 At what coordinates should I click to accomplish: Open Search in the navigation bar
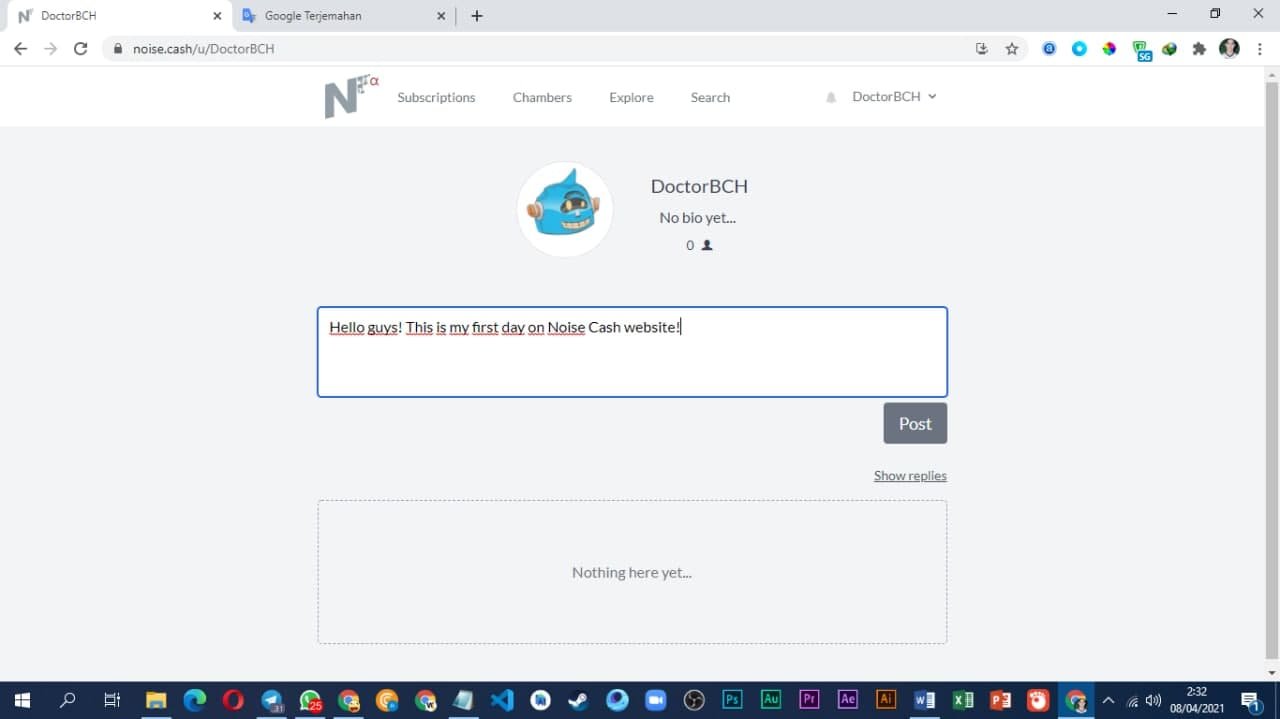[710, 97]
